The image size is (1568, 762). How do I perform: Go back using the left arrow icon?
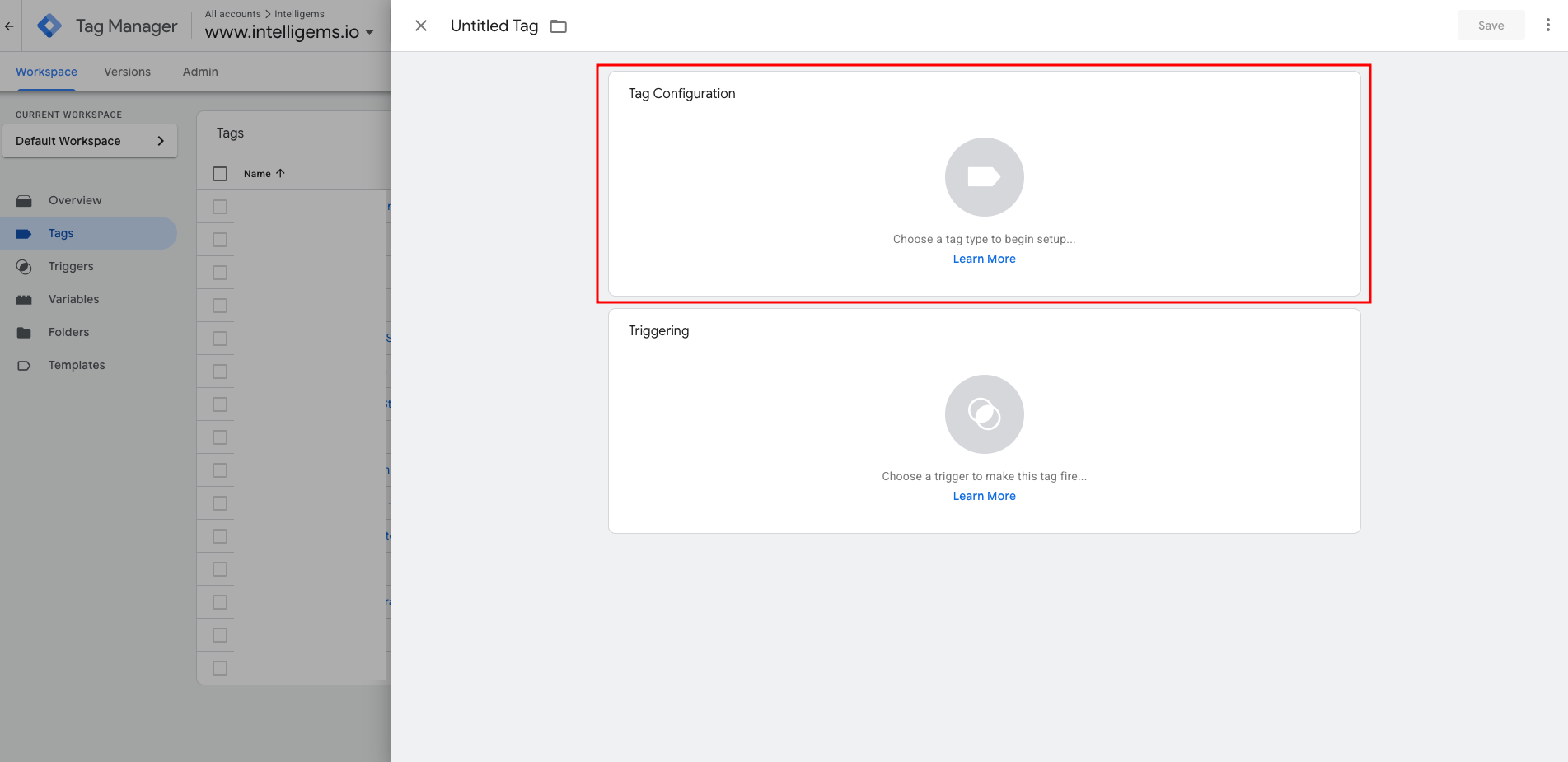click(x=9, y=26)
